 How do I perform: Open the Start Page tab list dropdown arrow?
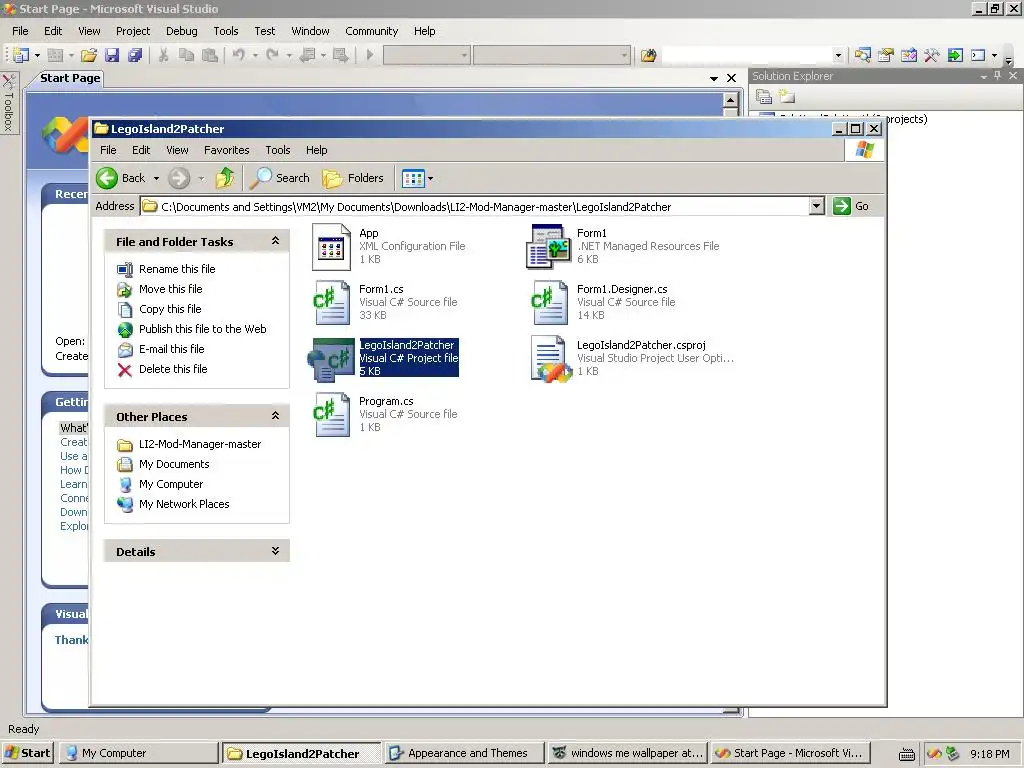coord(714,78)
